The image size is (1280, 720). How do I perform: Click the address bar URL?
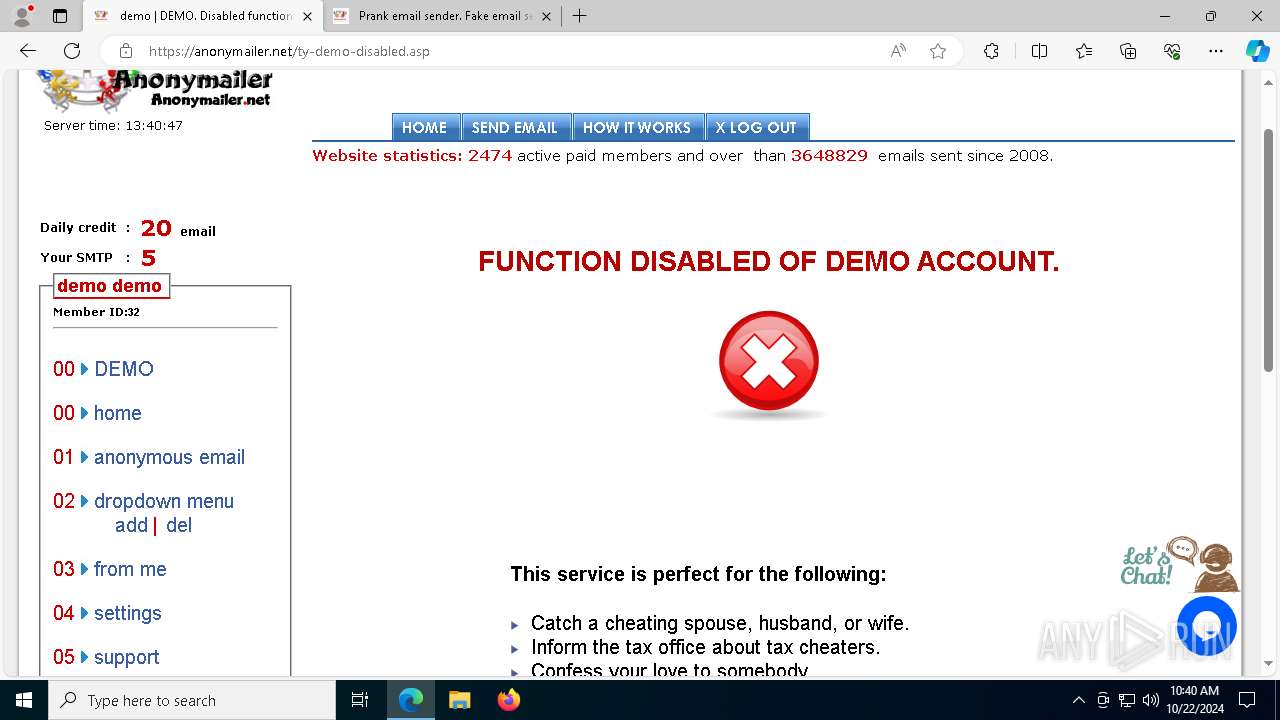pyautogui.click(x=289, y=51)
